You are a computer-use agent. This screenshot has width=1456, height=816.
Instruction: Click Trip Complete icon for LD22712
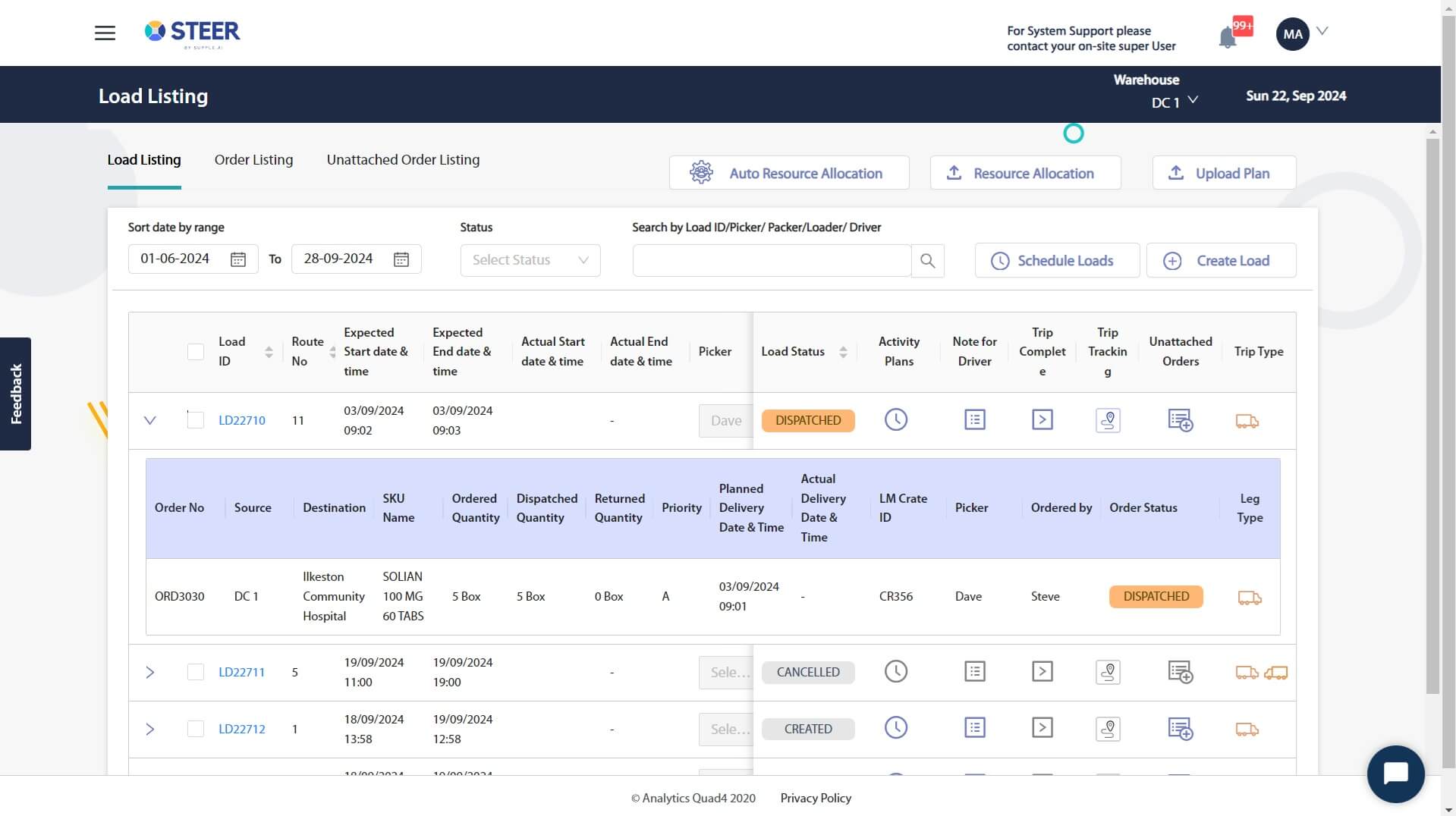point(1042,728)
